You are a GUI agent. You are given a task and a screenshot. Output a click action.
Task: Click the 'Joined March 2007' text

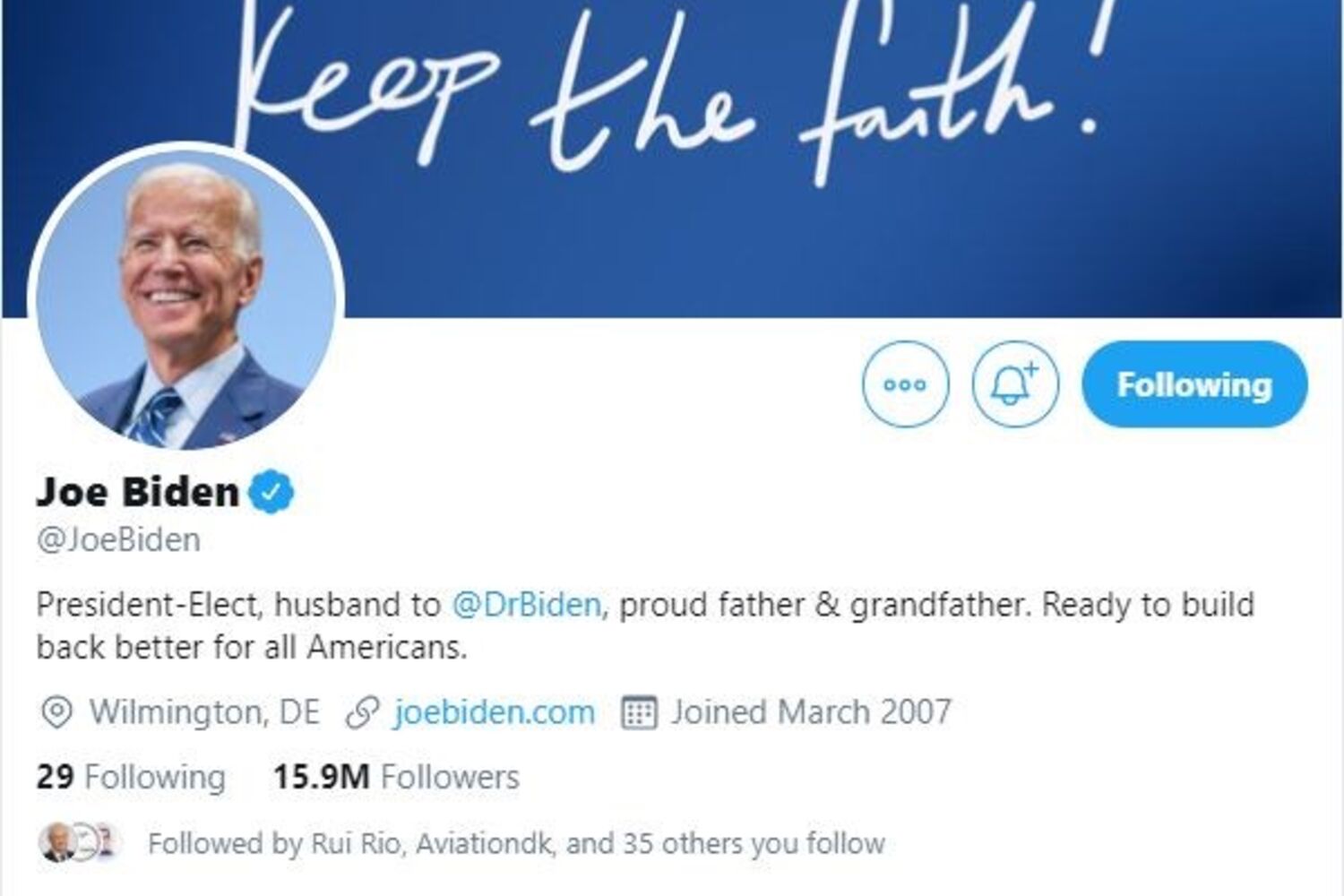[x=811, y=712]
